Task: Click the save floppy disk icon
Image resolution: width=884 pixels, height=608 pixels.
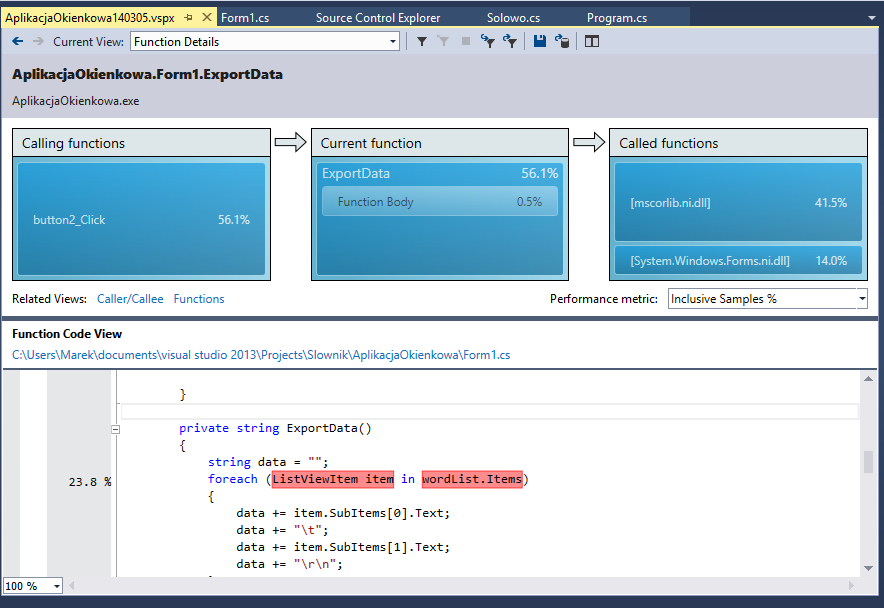Action: tap(540, 41)
